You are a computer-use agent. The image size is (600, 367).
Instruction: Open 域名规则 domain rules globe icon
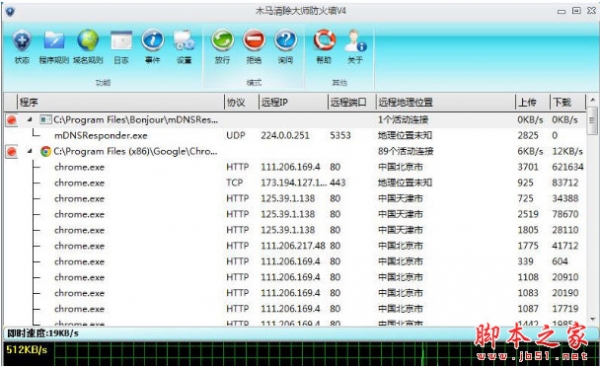tap(88, 40)
